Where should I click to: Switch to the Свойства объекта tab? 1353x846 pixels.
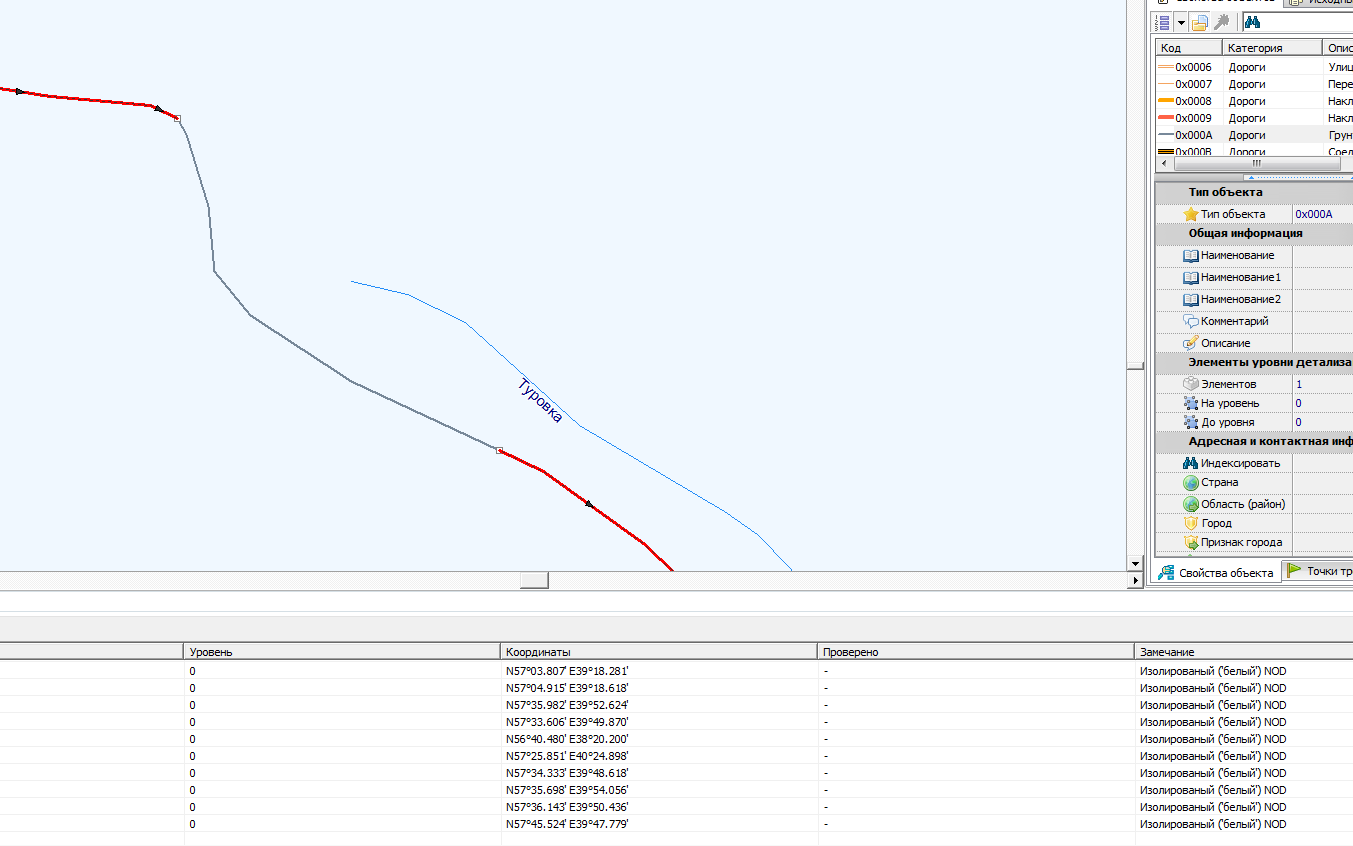click(x=1216, y=572)
